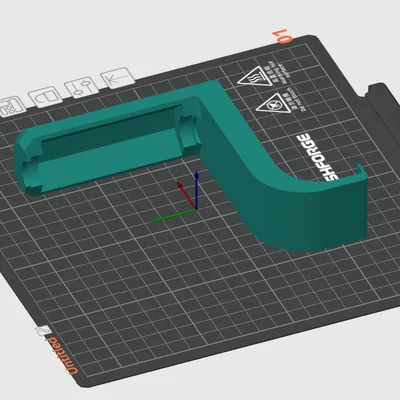Click the green axis arrow of gizmo

point(173,215)
